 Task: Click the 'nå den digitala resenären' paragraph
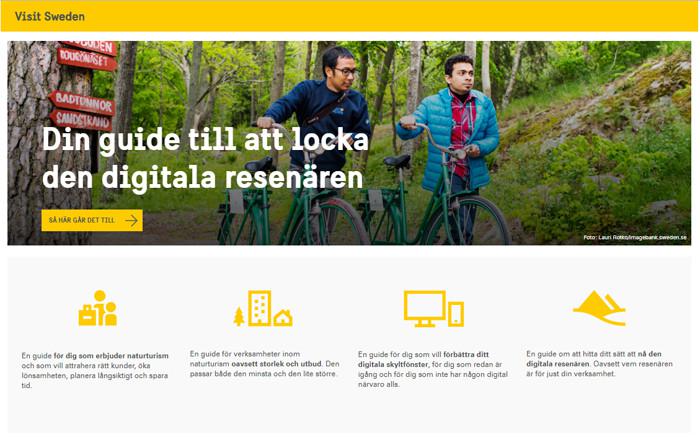(599, 364)
